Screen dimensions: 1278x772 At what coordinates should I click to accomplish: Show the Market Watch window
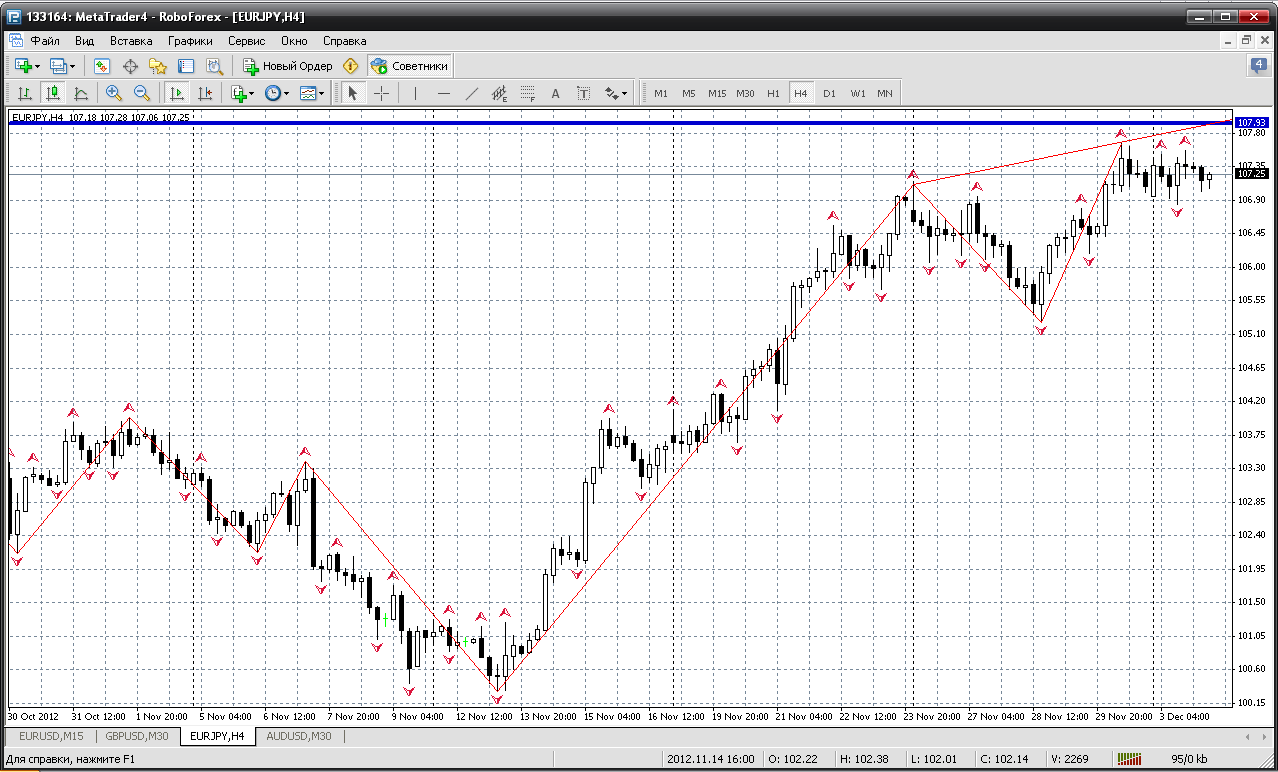[102, 66]
